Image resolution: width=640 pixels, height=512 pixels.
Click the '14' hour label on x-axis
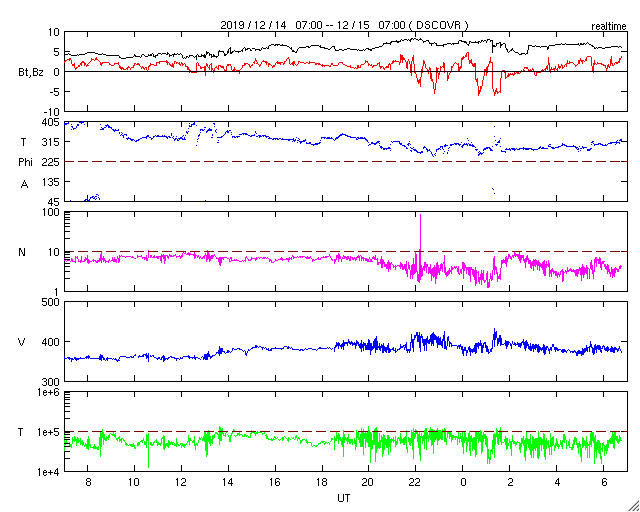coord(228,482)
